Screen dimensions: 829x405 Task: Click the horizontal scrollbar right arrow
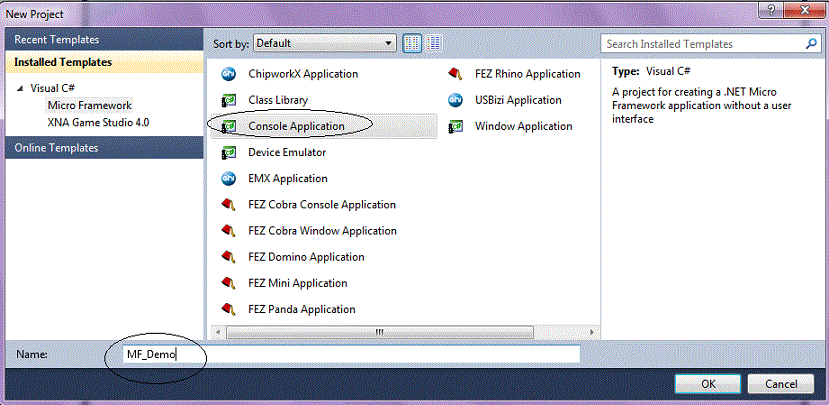[x=592, y=333]
